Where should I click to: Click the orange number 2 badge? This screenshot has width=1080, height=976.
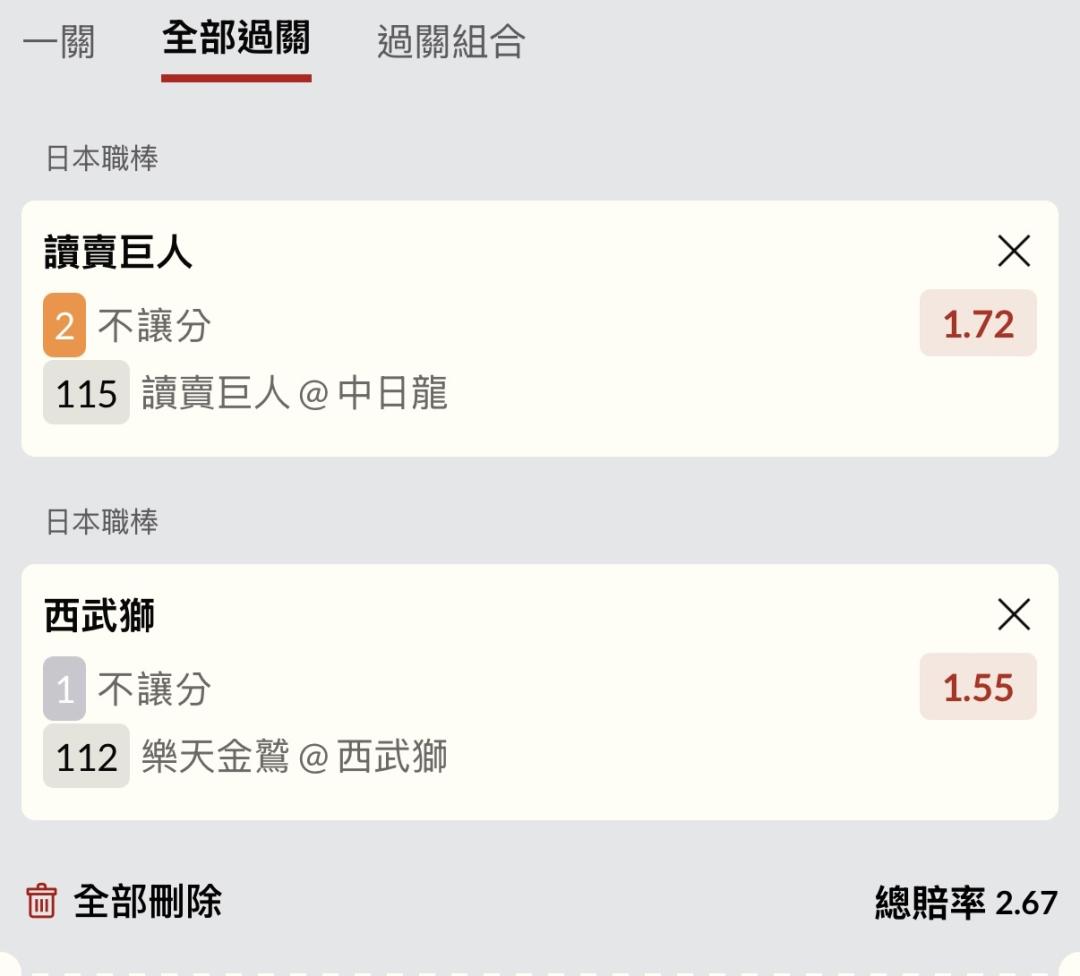pos(65,325)
